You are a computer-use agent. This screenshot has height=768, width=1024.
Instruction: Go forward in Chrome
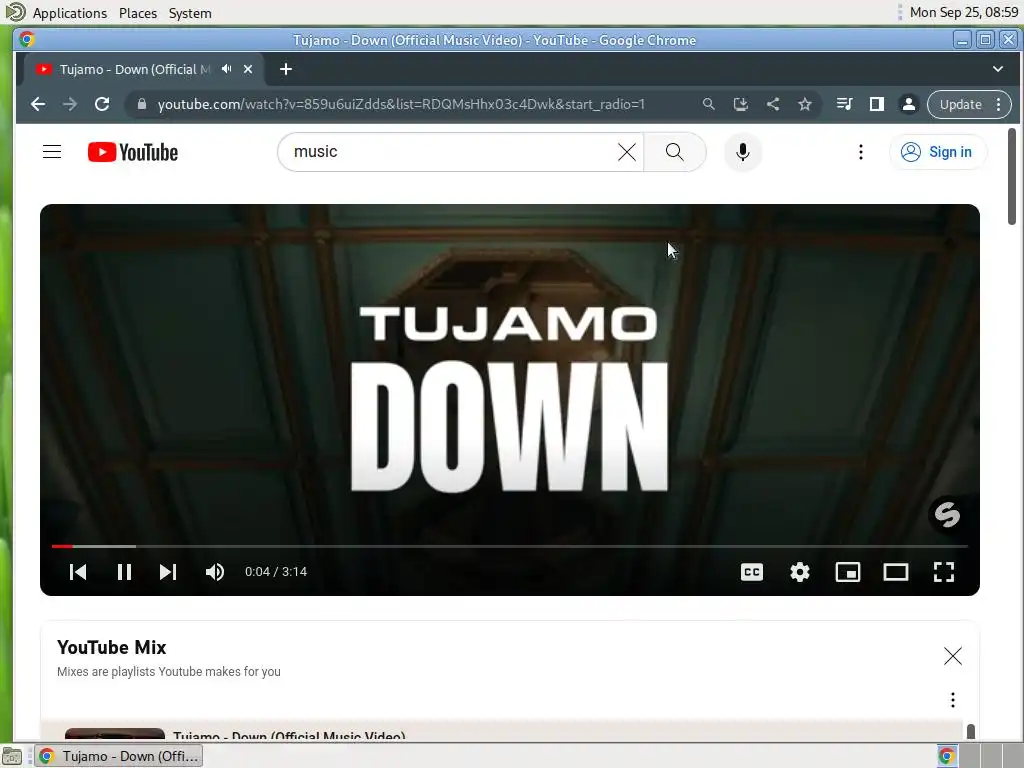point(70,104)
